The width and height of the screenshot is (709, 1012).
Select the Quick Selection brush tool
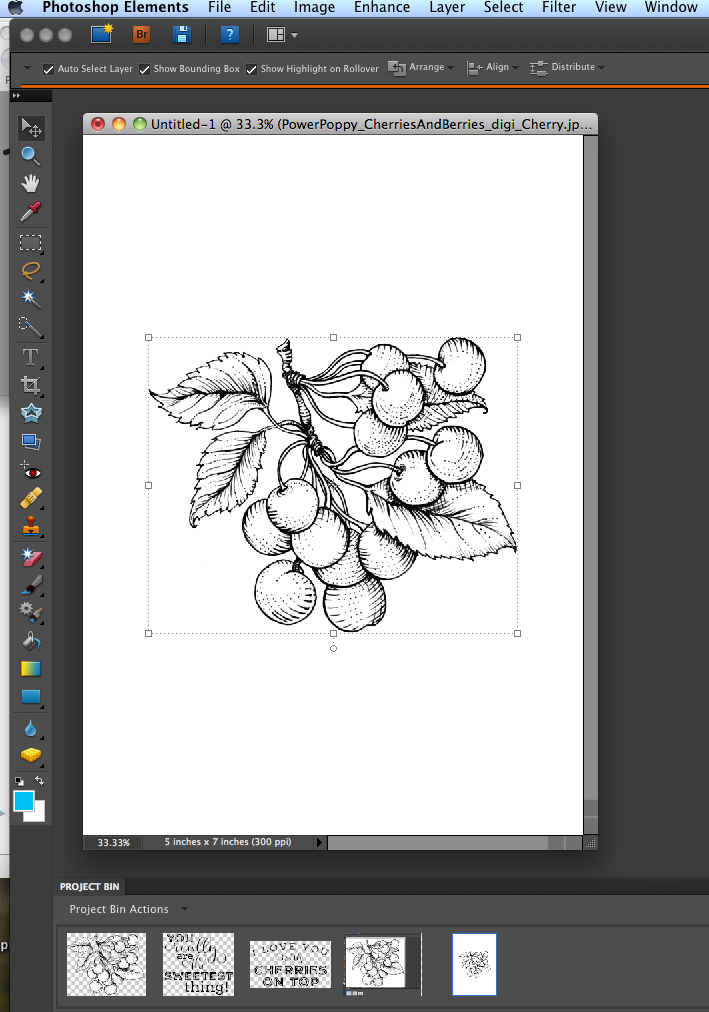(x=30, y=327)
